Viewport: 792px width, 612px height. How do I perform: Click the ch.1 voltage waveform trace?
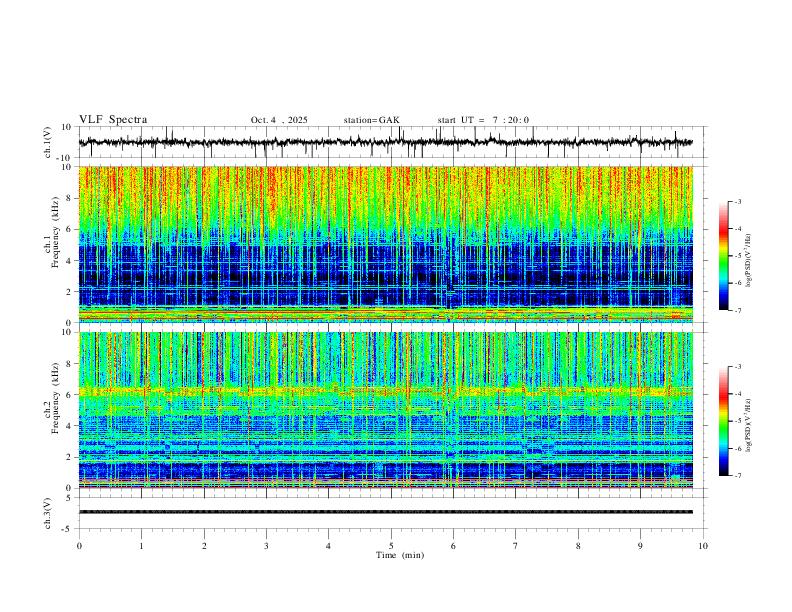pyautogui.click(x=385, y=142)
